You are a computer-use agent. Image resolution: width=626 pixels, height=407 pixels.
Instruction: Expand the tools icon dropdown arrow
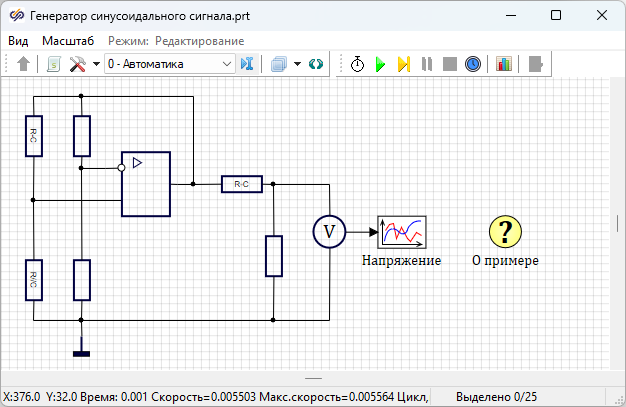(95, 64)
